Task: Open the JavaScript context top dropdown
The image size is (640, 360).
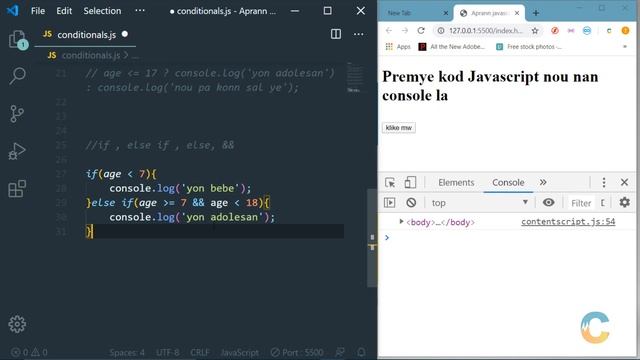Action: tap(479, 203)
